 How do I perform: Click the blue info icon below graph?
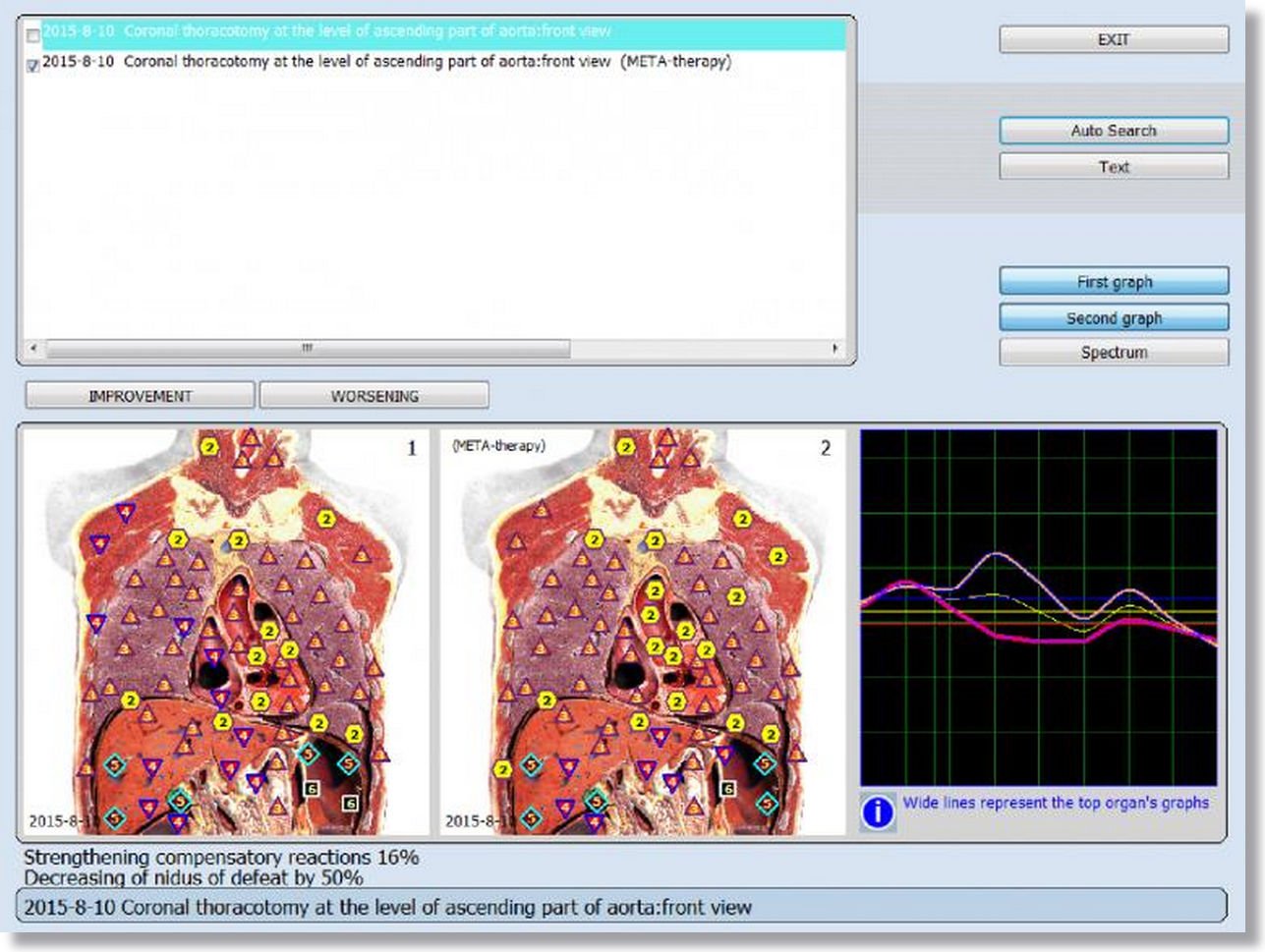[877, 812]
